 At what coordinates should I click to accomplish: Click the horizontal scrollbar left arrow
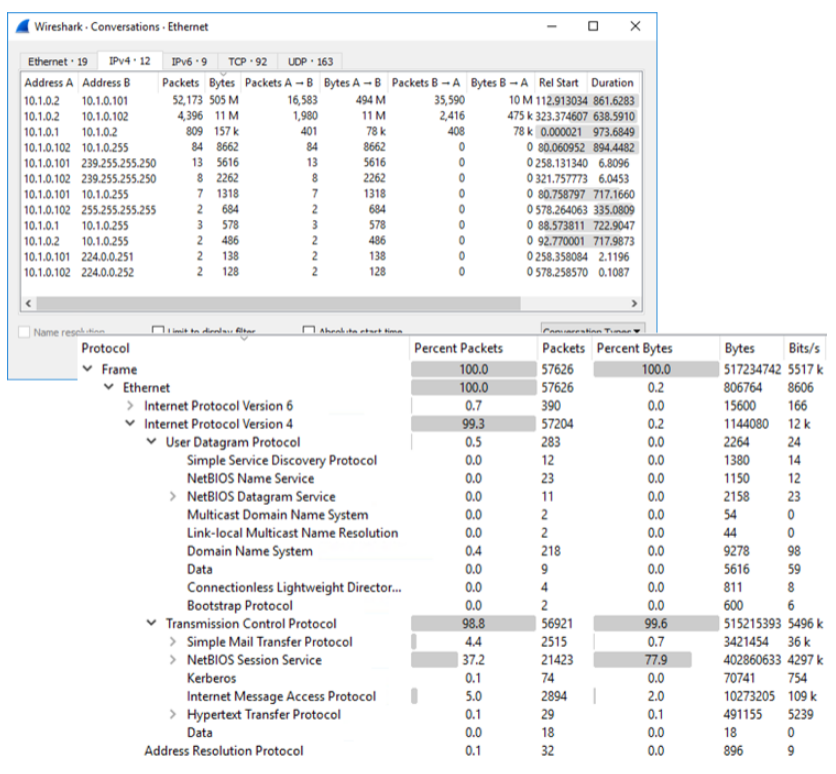pyautogui.click(x=28, y=303)
